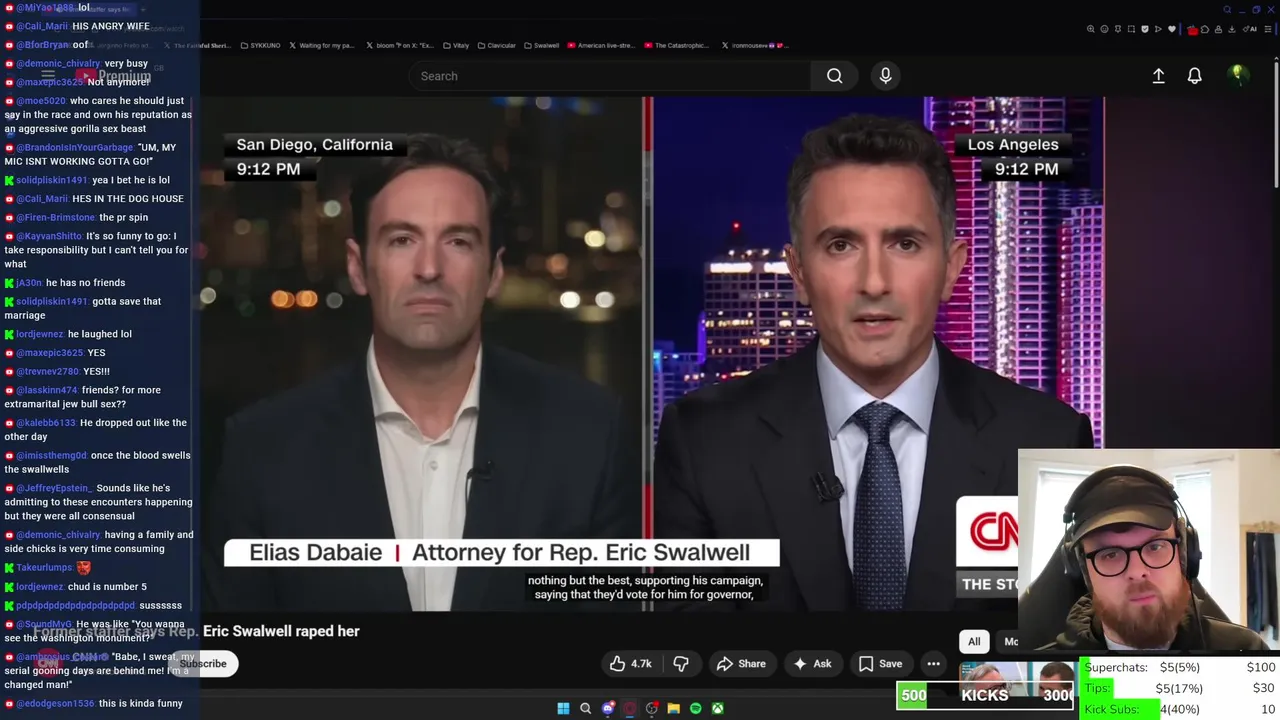Subscribe to the CNN channel
The image size is (1280, 720).
pyautogui.click(x=203, y=663)
